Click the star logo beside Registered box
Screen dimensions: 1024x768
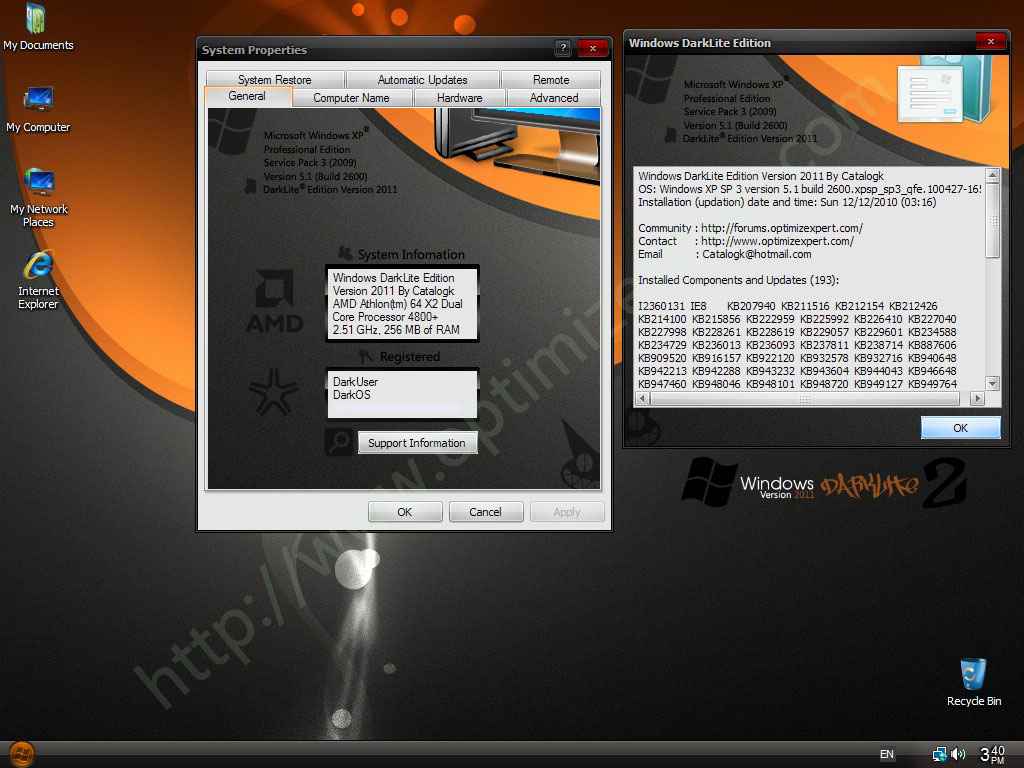click(274, 392)
